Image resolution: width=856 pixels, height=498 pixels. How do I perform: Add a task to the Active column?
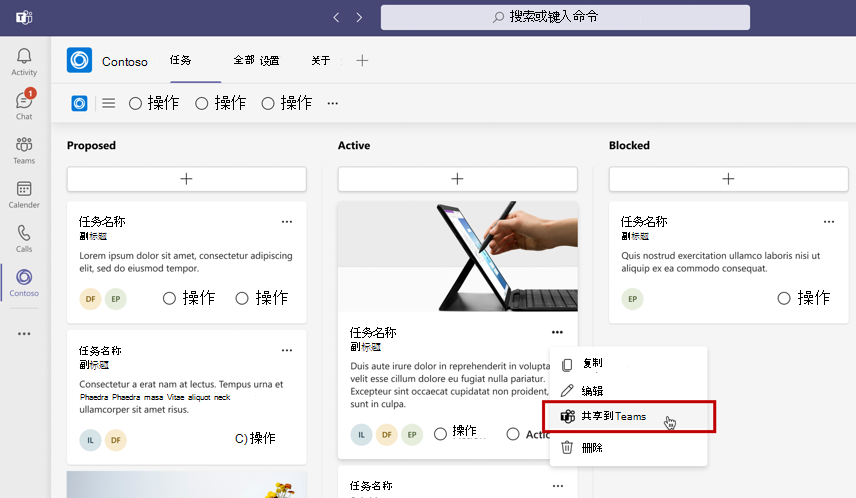click(457, 179)
